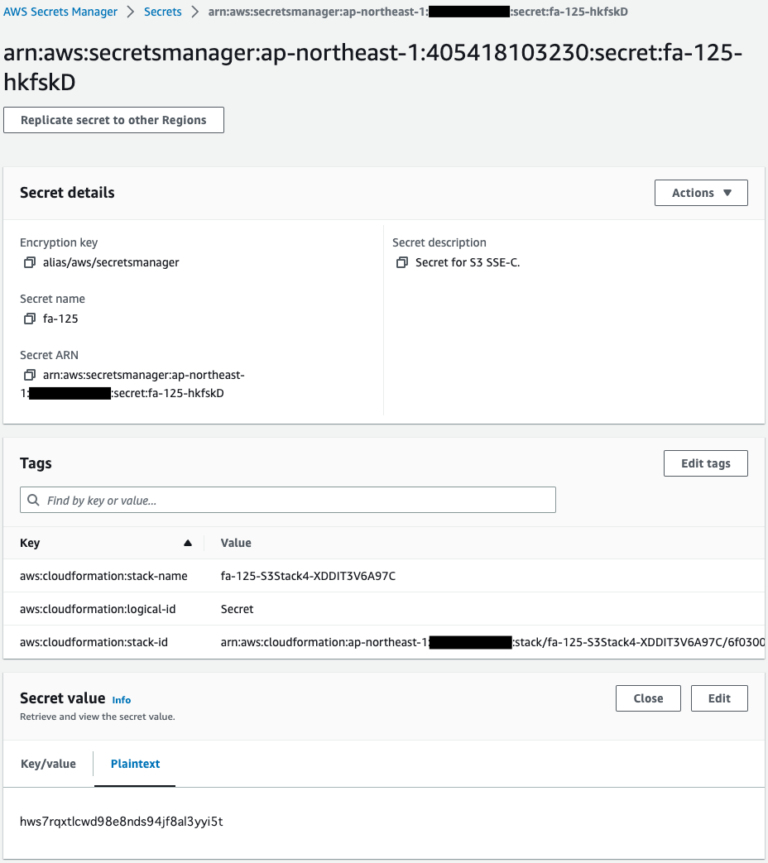Switch to the Key/value tab
The width and height of the screenshot is (768, 863).
[48, 764]
